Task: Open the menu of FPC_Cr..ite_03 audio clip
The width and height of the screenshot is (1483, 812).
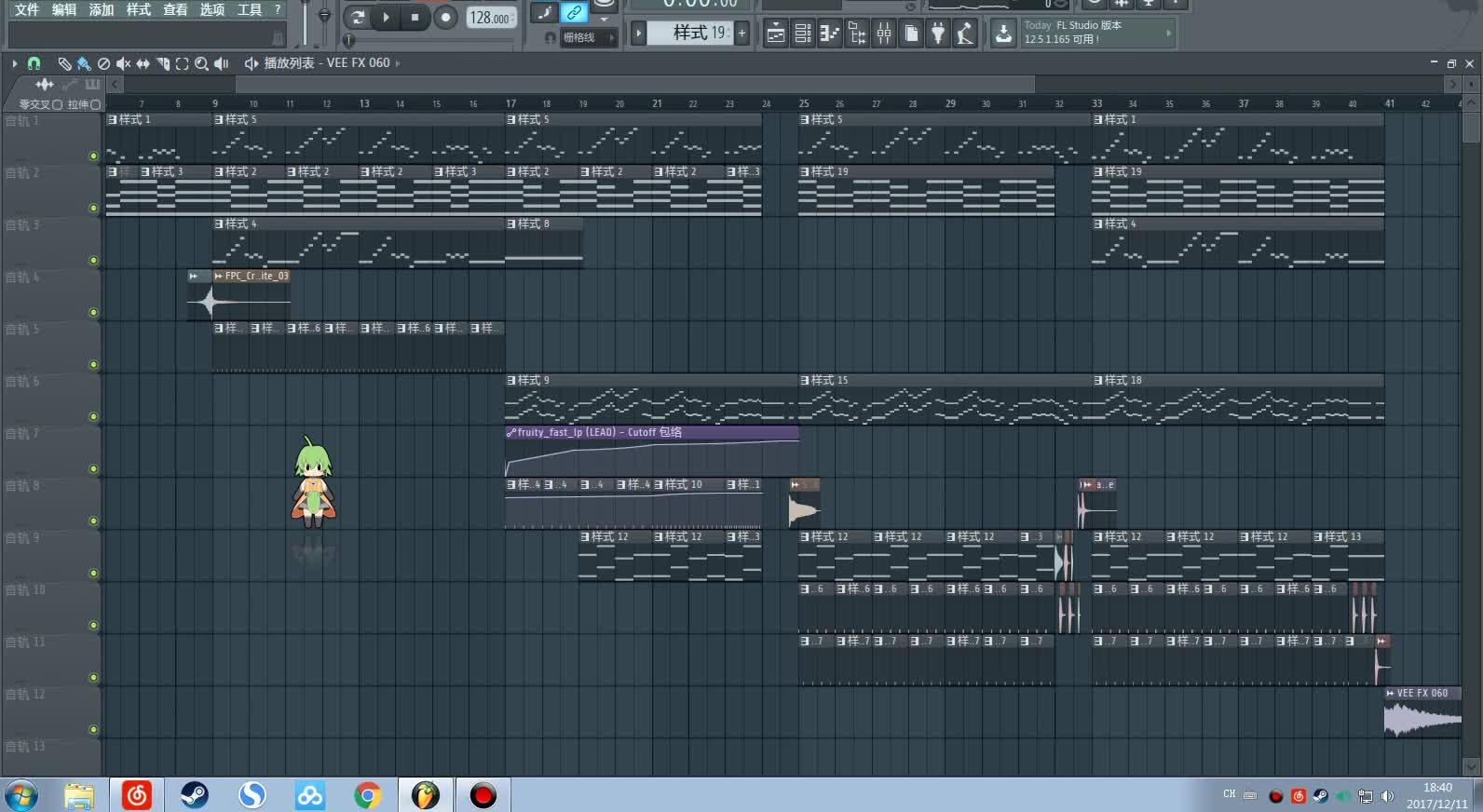Action: pos(219,276)
